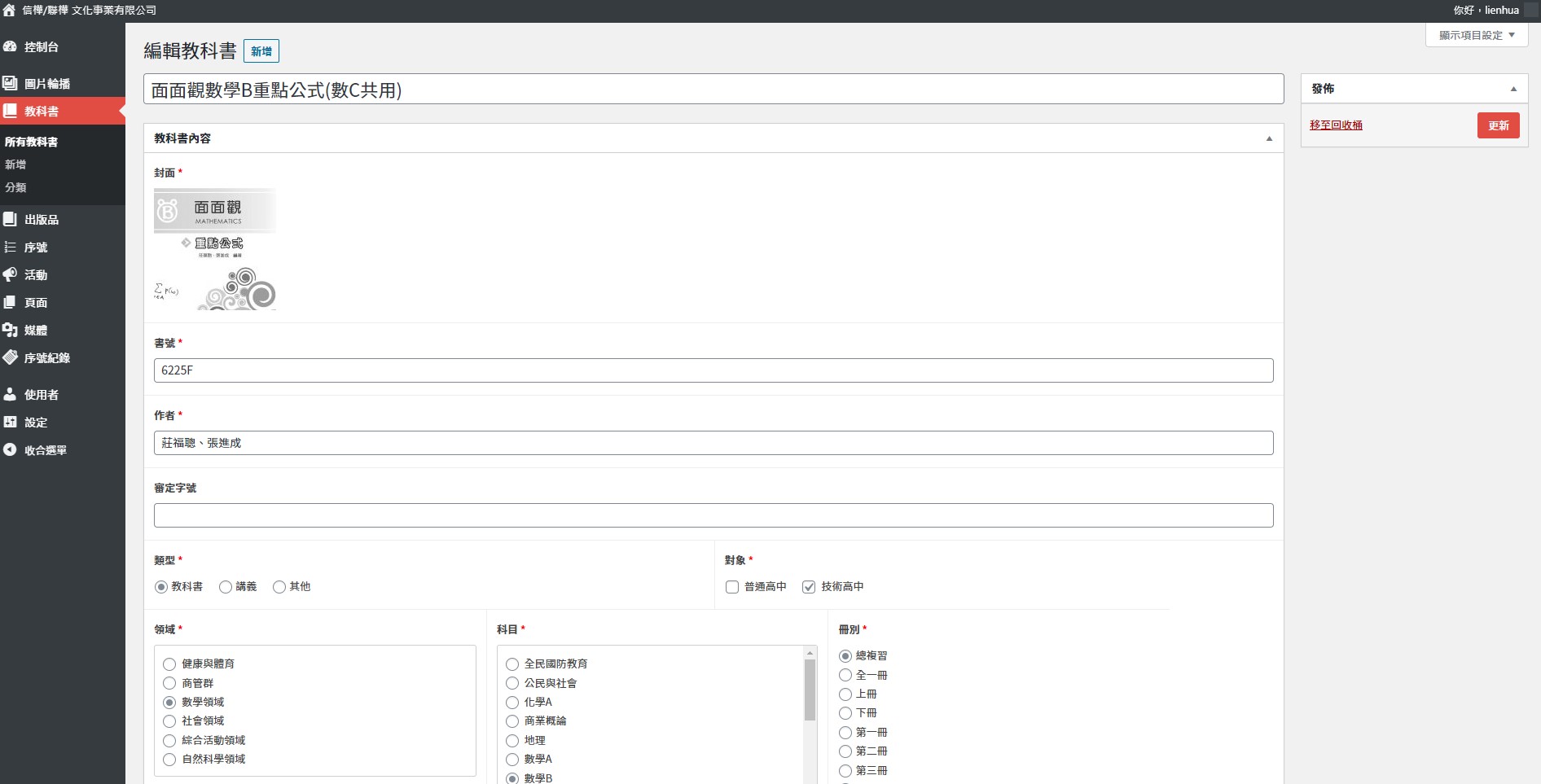The image size is (1541, 784).
Task: Click the 書號 field containing 6225F
Action: tap(713, 370)
